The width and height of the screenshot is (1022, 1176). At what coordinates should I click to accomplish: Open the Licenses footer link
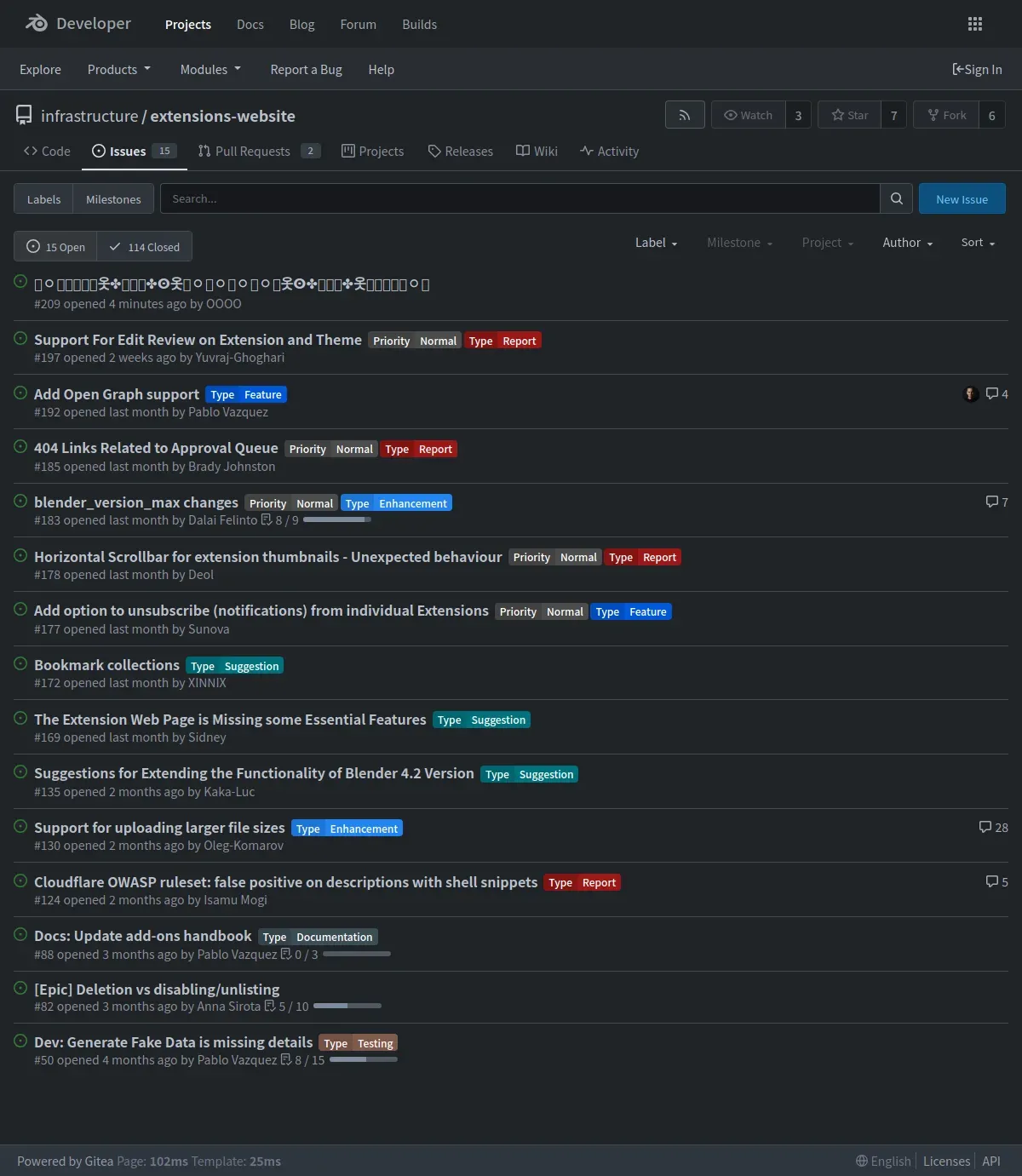[946, 1161]
